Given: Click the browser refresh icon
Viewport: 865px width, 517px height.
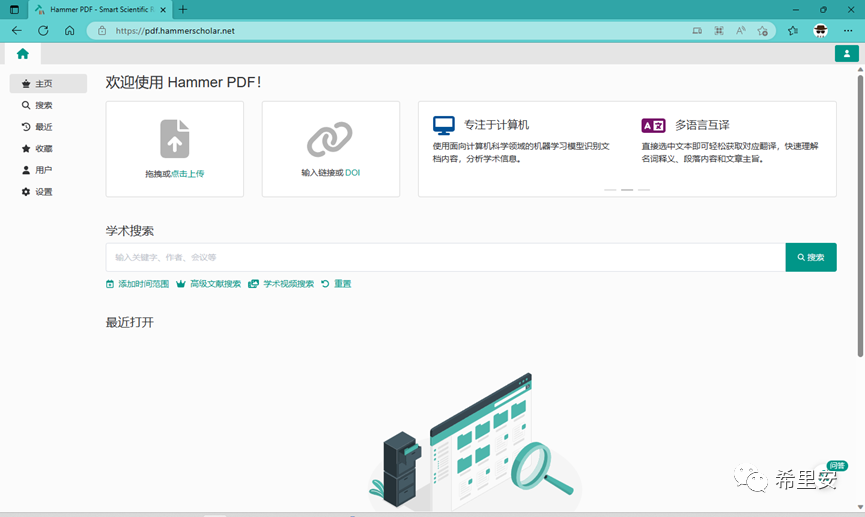Looking at the screenshot, I should click(x=43, y=31).
